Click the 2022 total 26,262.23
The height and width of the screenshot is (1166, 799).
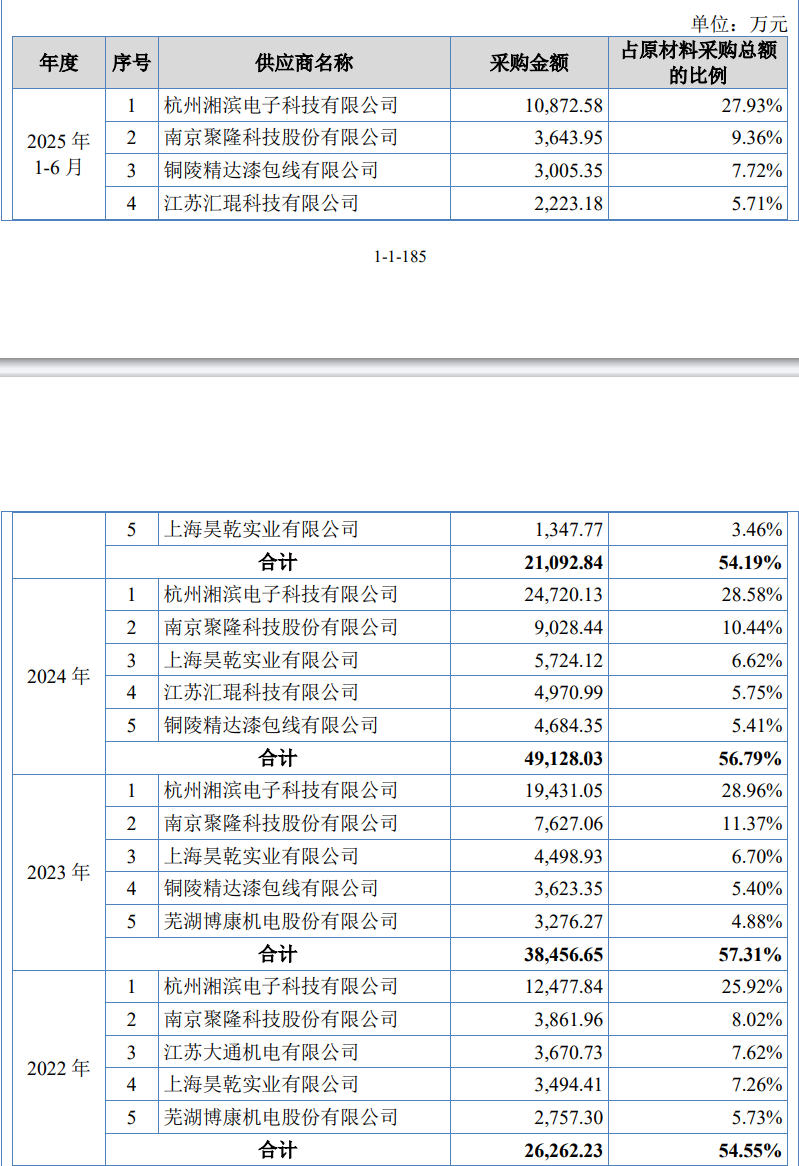pyautogui.click(x=561, y=1150)
